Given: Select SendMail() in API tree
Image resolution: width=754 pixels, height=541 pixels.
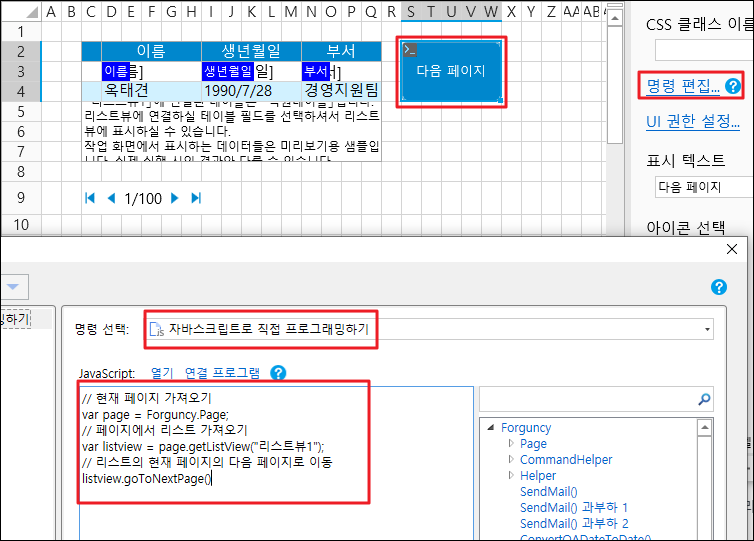Looking at the screenshot, I should pyautogui.click(x=548, y=492).
